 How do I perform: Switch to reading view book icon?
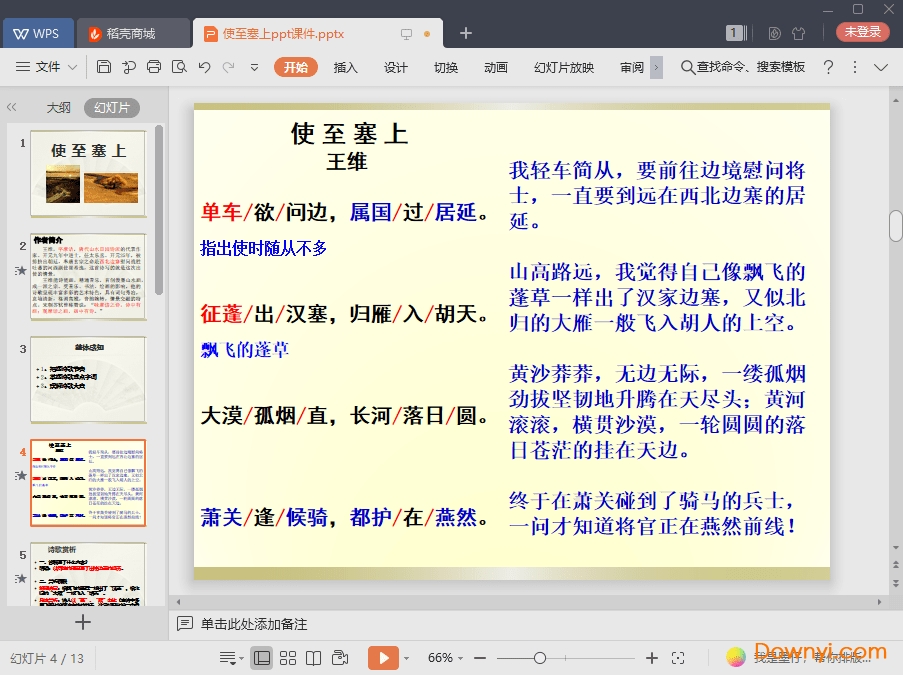pos(313,658)
